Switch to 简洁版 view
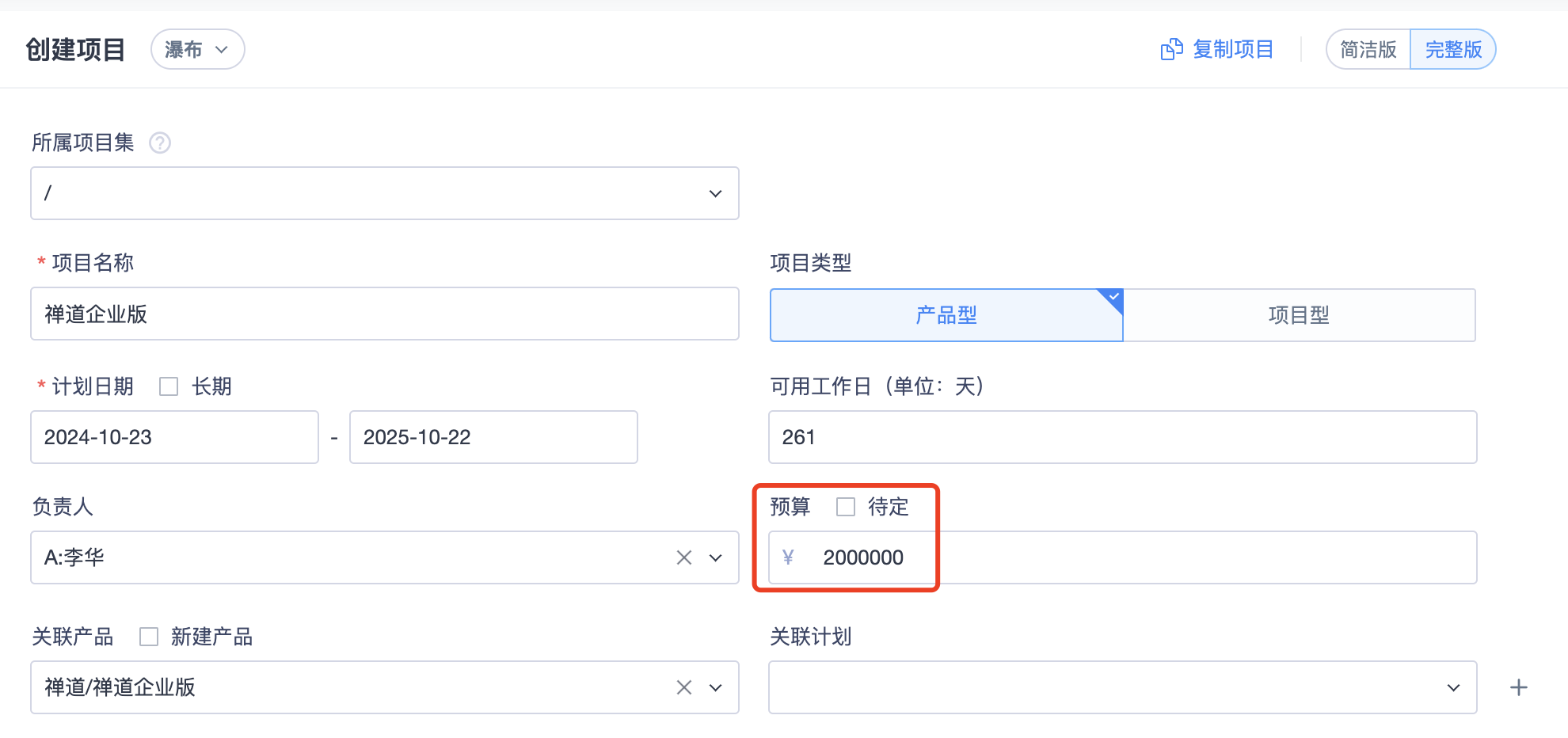The image size is (1568, 738). (x=1368, y=50)
